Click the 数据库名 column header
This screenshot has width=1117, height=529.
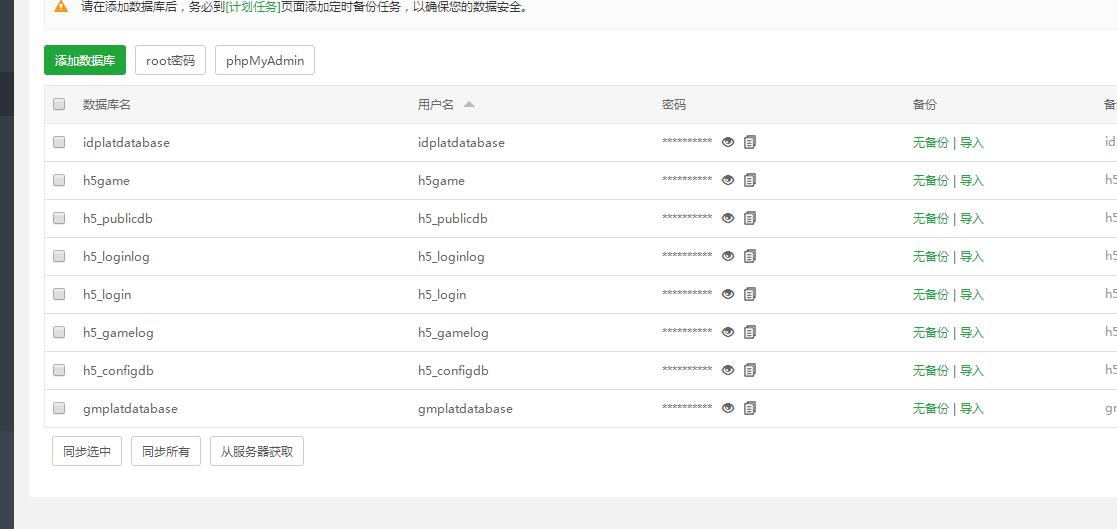(x=107, y=105)
